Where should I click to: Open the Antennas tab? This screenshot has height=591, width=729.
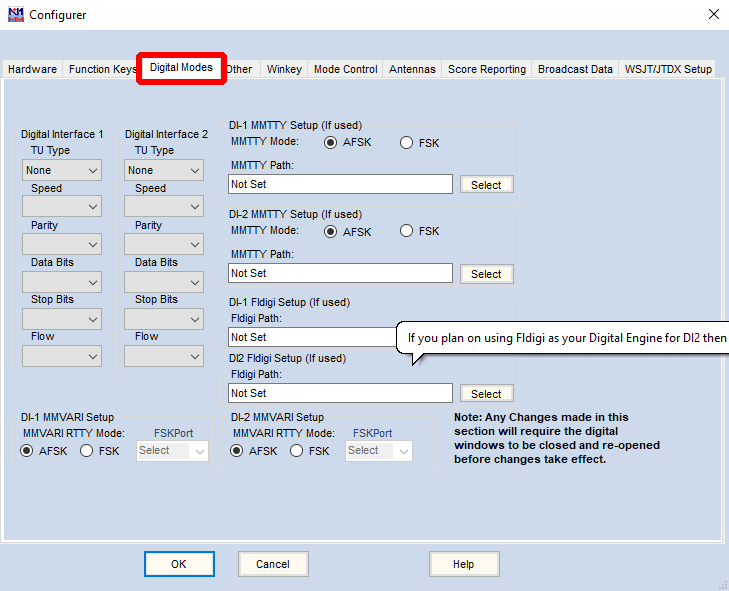[x=412, y=69]
